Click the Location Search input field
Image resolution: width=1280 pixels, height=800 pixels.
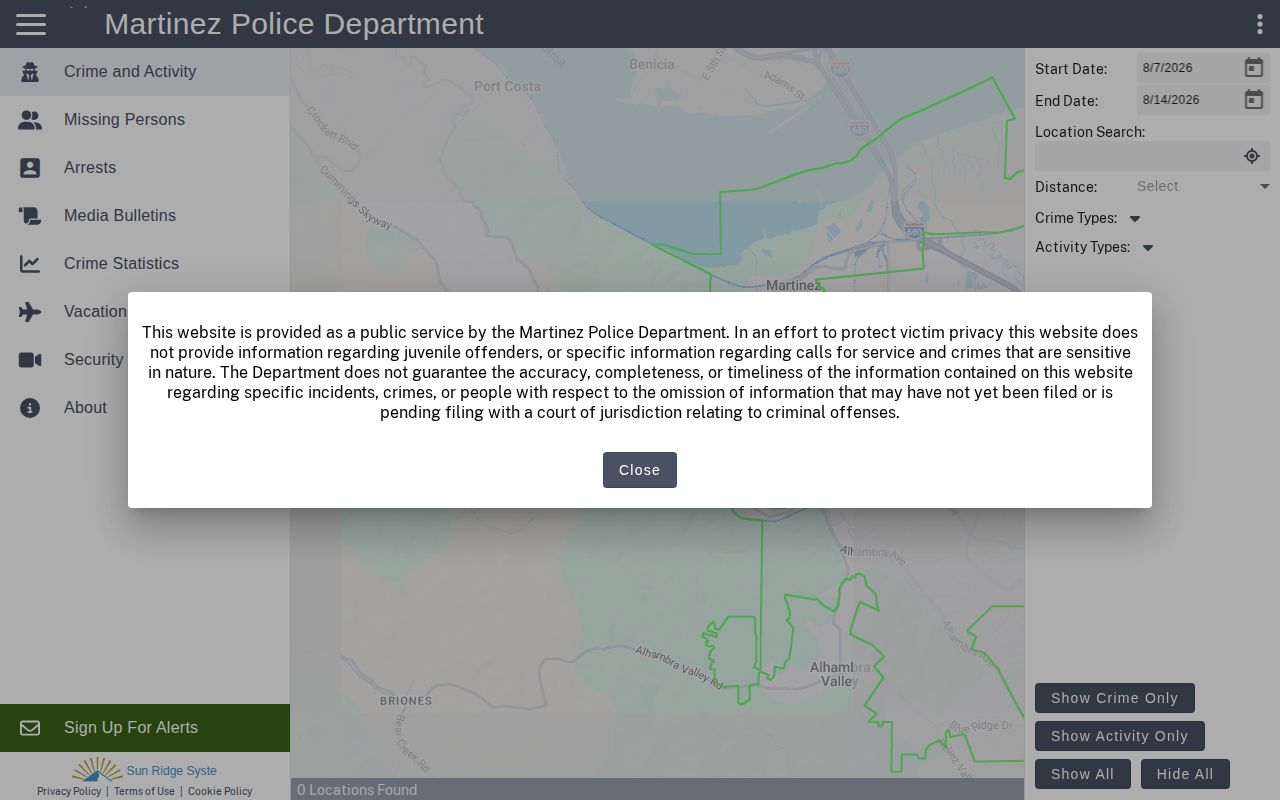pyautogui.click(x=1137, y=156)
